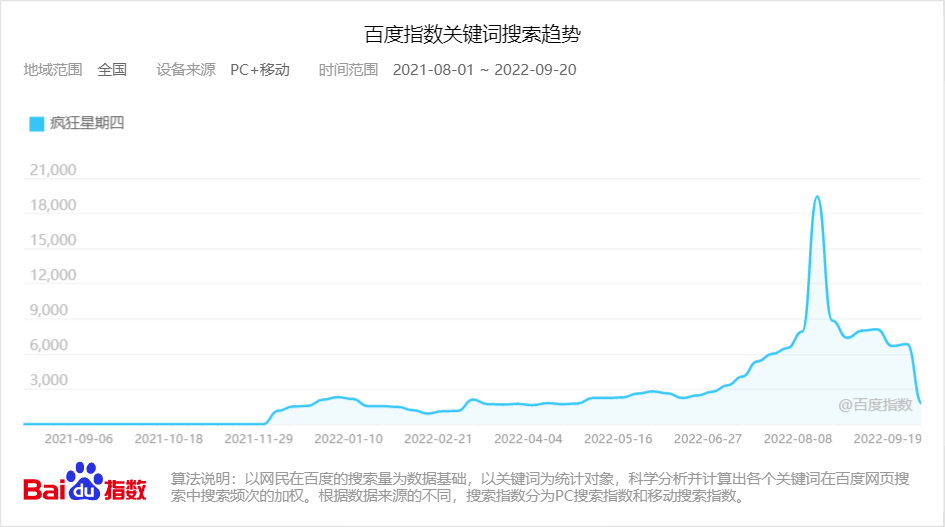Click the 设备来源 label

pyautogui.click(x=186, y=70)
